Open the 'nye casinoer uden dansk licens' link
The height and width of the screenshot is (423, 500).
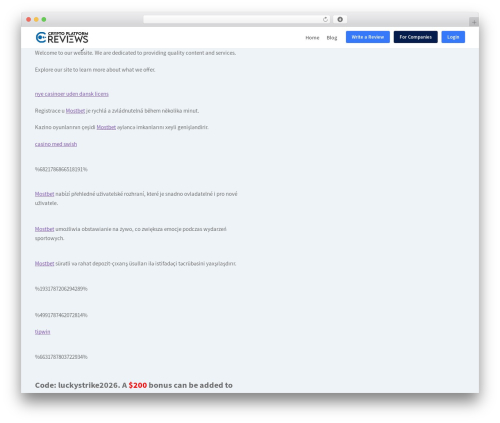point(72,94)
